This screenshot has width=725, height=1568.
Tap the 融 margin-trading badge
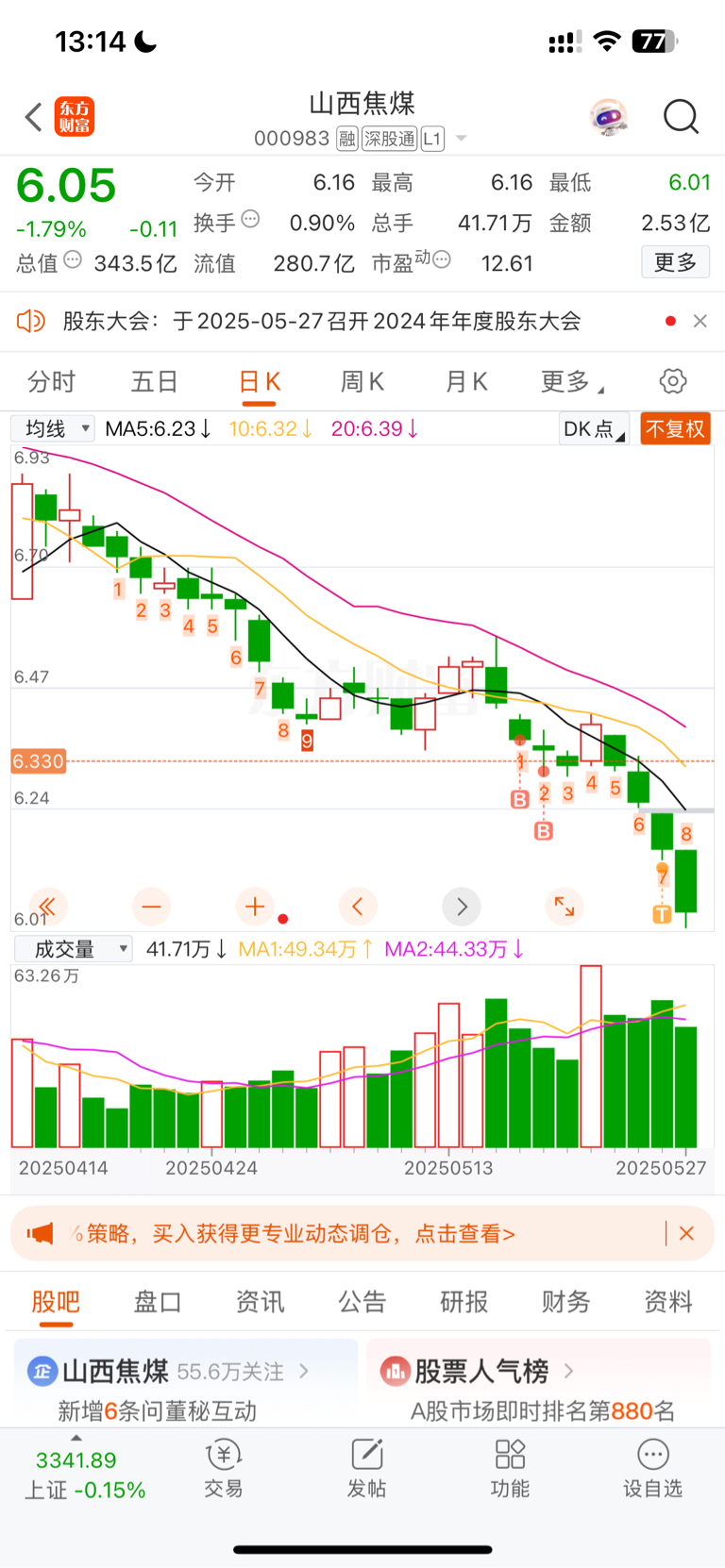(347, 139)
